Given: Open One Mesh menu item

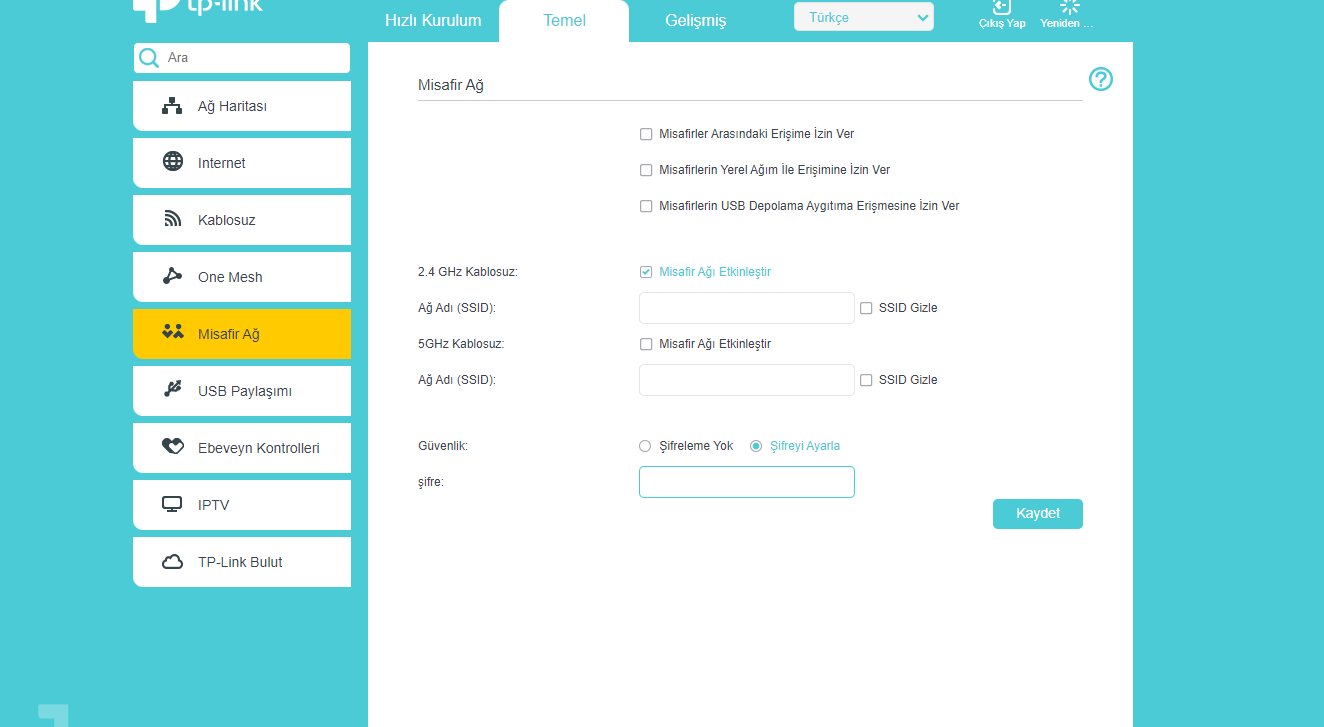Looking at the screenshot, I should click(x=242, y=277).
